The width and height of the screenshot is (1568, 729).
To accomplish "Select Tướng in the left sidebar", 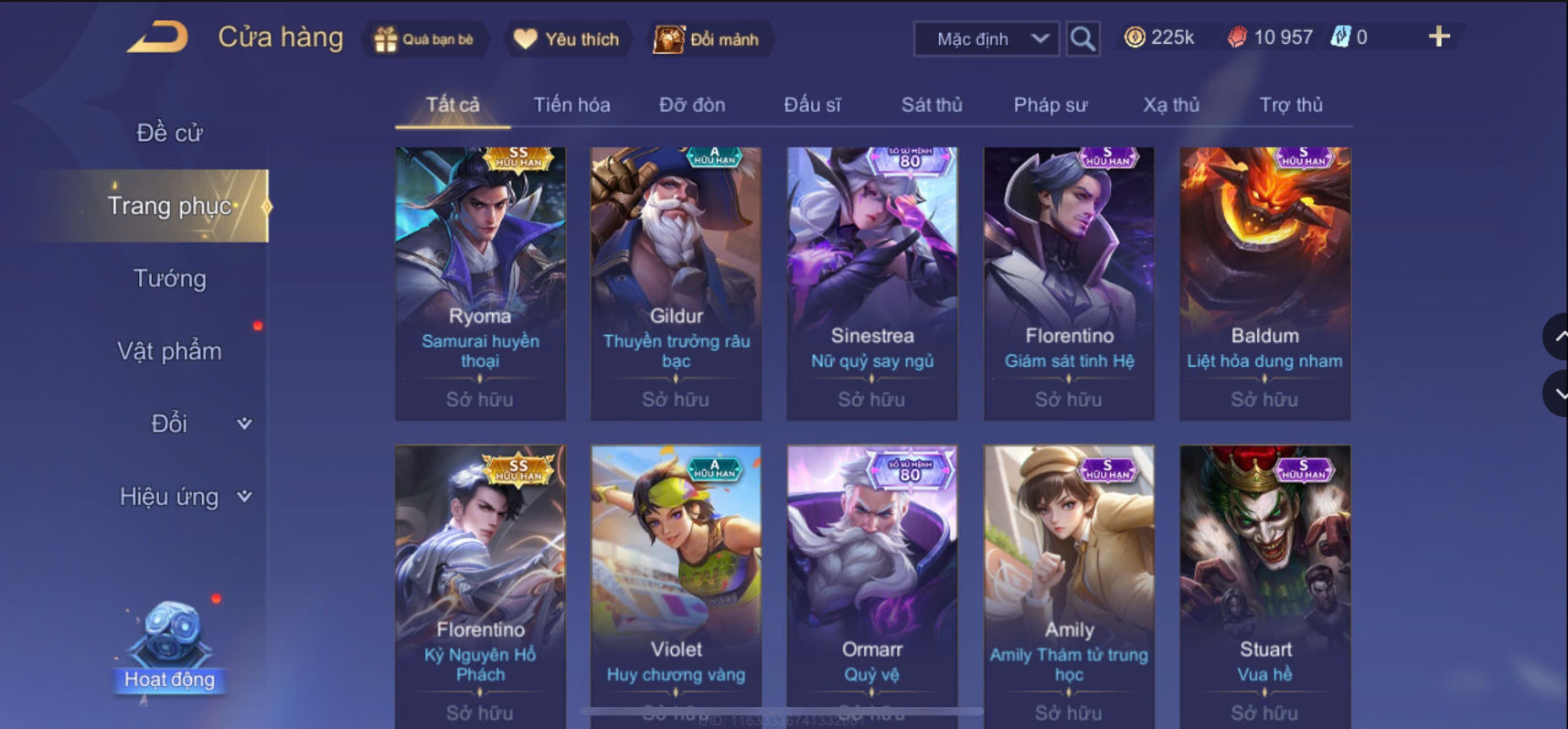I will coord(170,278).
